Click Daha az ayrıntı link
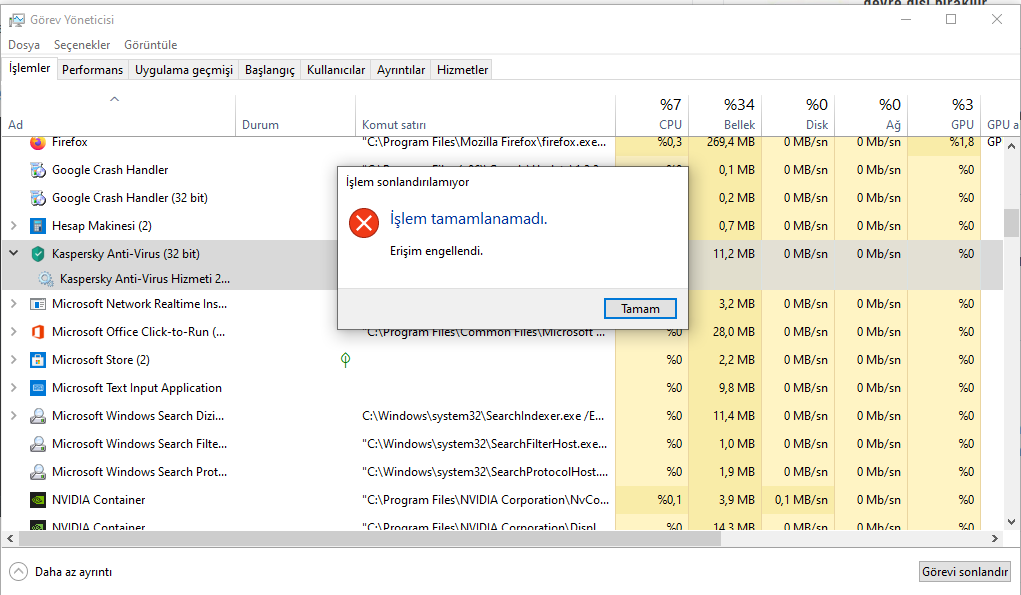The height and width of the screenshot is (595, 1021). 74,572
